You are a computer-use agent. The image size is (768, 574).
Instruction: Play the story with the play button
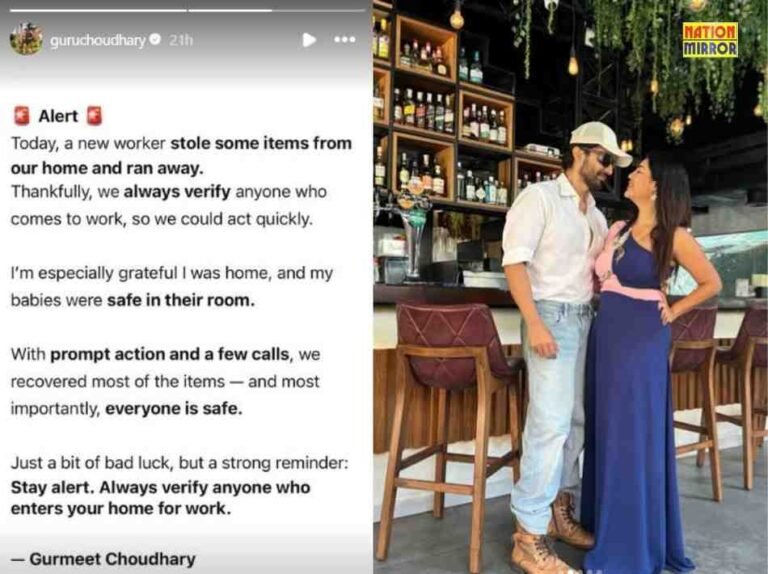pos(309,40)
